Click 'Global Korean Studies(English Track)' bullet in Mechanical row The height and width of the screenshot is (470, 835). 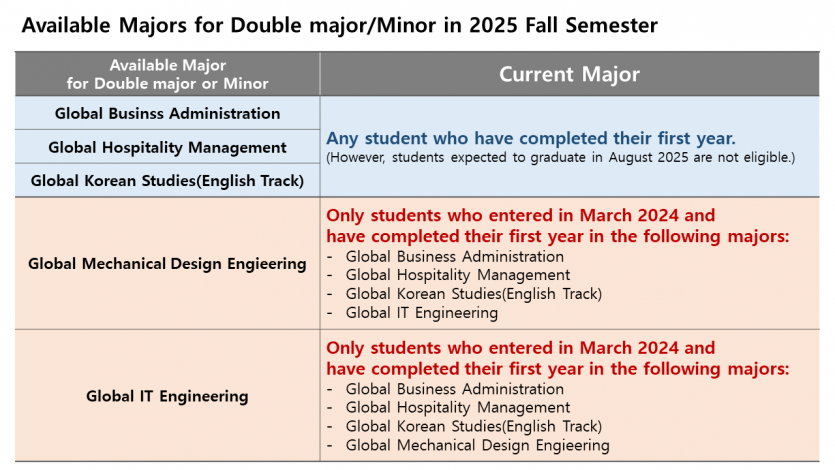tap(474, 294)
